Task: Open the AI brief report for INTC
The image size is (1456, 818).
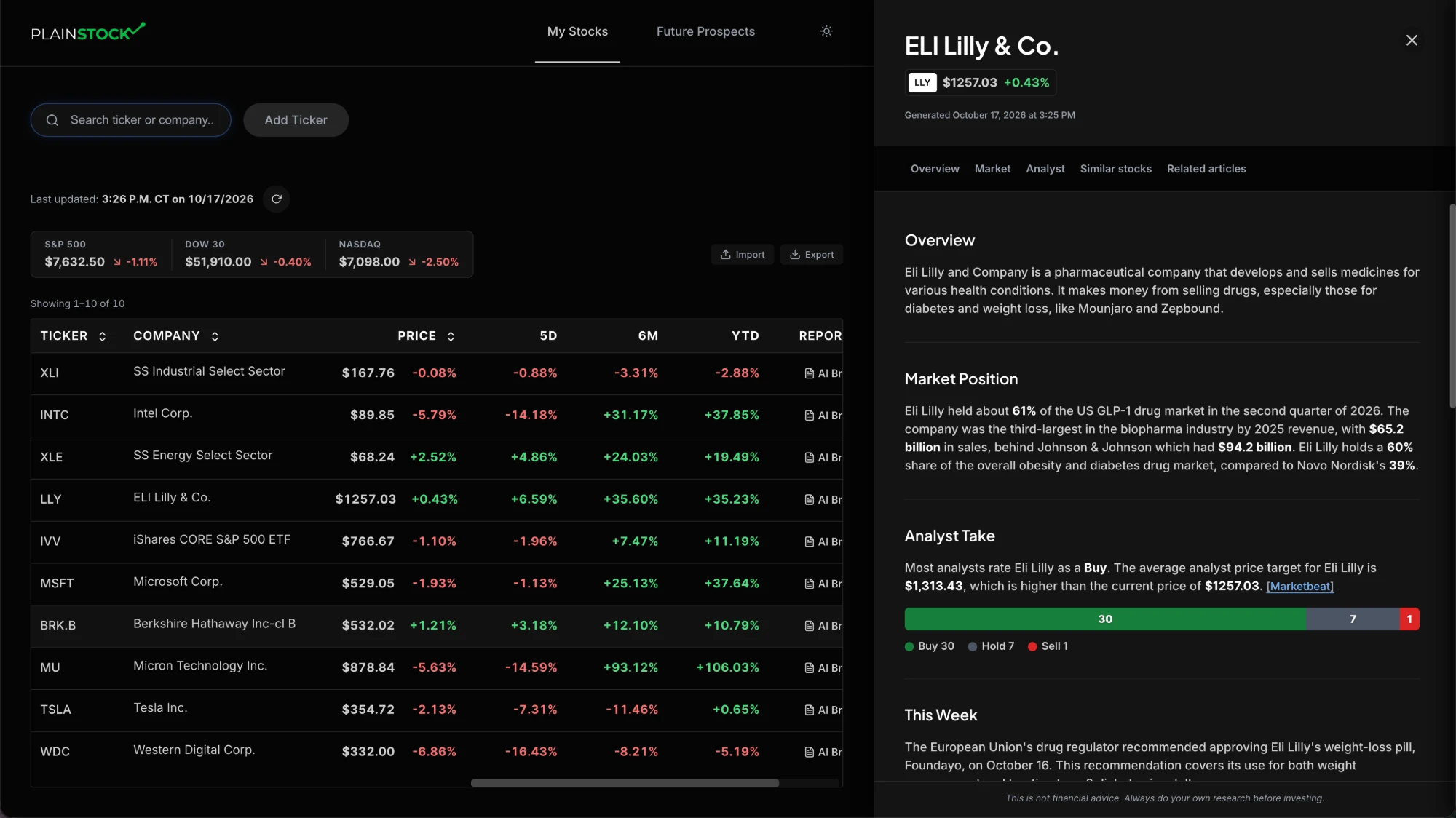Action: (x=823, y=416)
